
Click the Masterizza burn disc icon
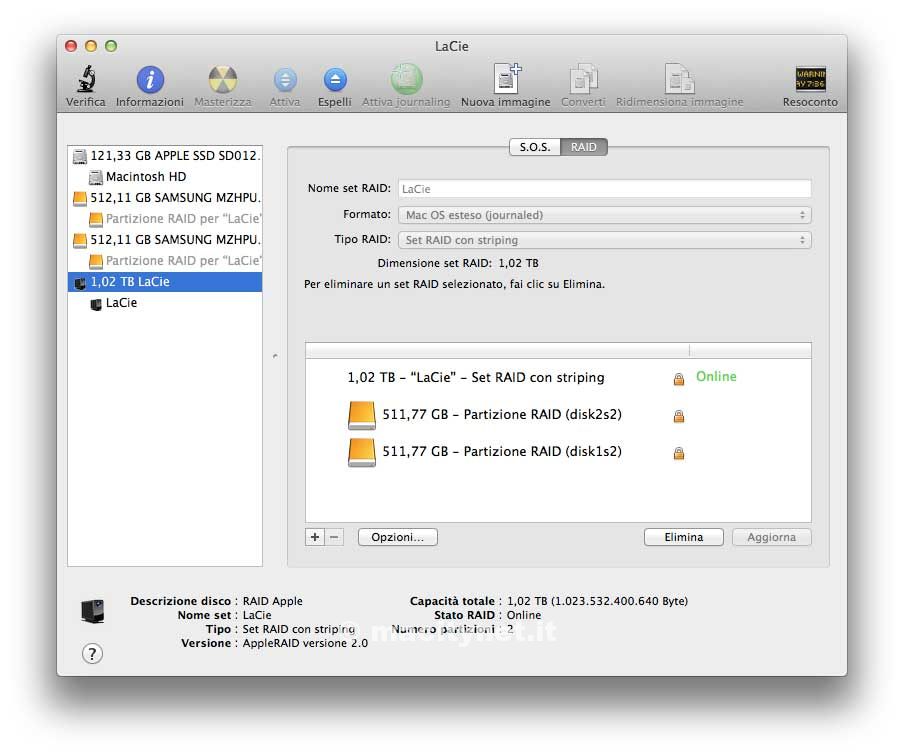[222, 81]
